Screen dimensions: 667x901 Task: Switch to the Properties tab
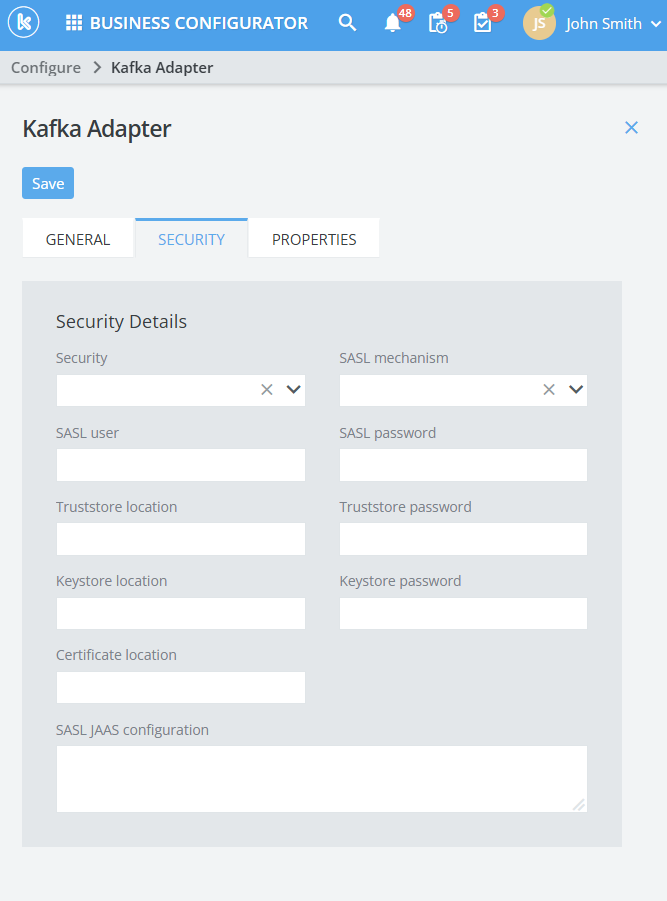coord(314,240)
